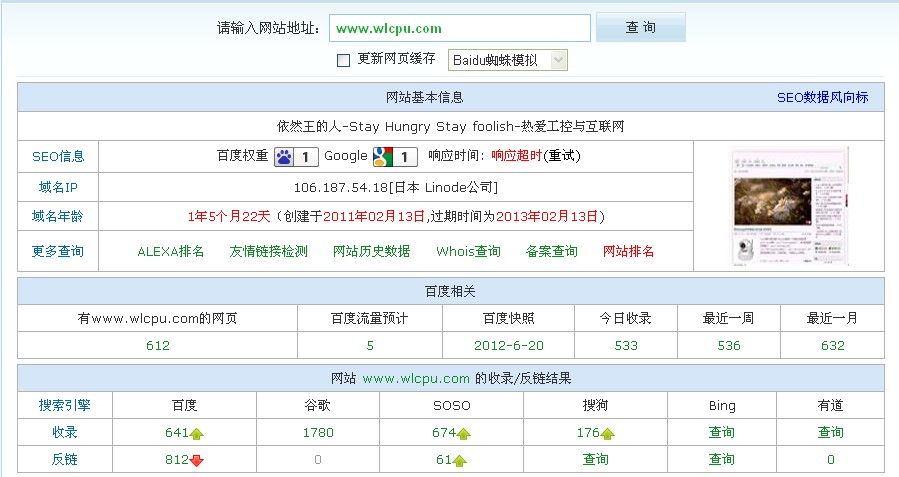This screenshot has width=899, height=477.
Task: Click the IP address 106.187.54.18 text
Action: pos(341,187)
